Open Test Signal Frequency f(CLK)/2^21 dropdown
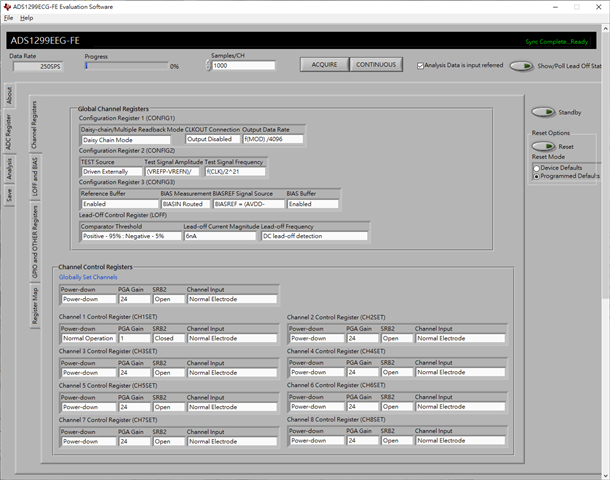The image size is (610, 480). coord(235,172)
